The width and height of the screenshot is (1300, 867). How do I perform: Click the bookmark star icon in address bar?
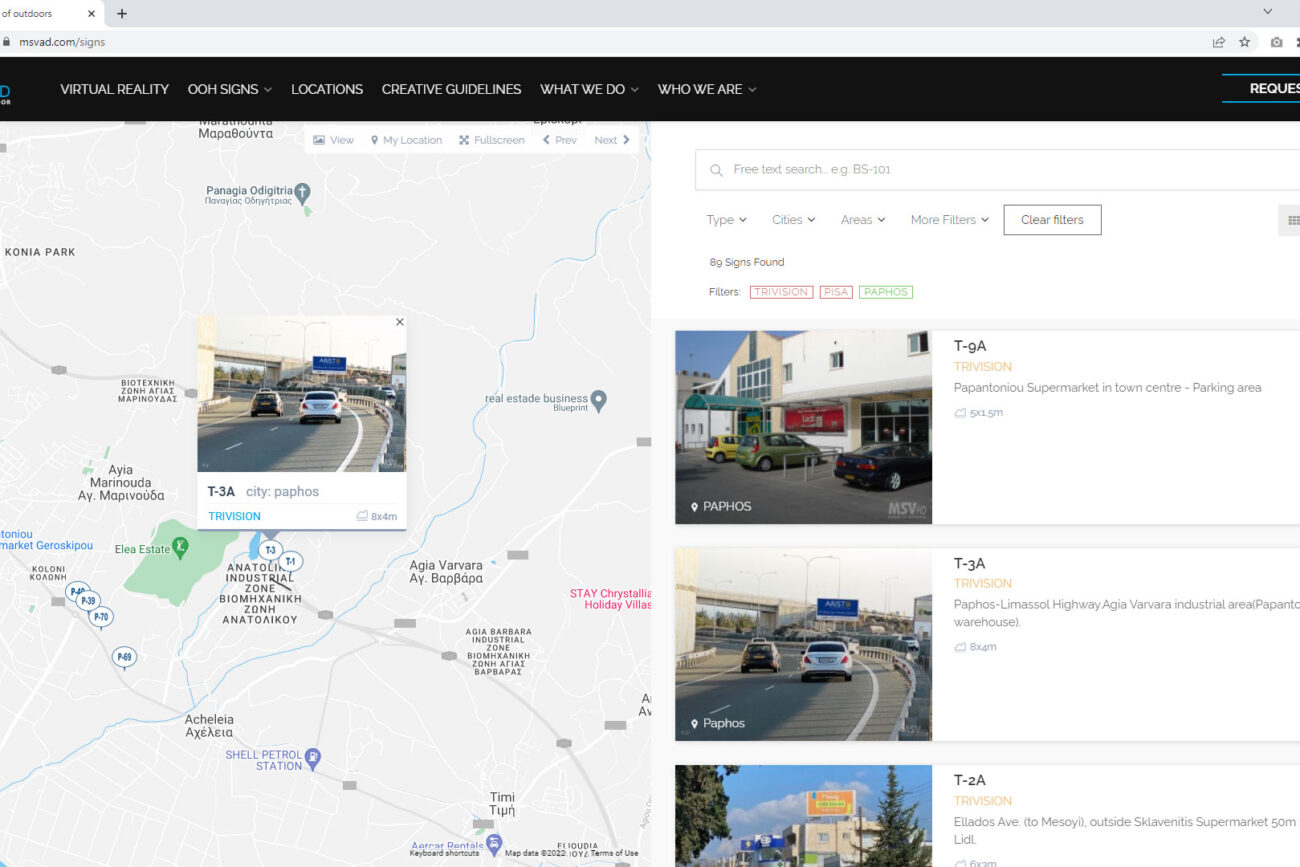pos(1244,42)
